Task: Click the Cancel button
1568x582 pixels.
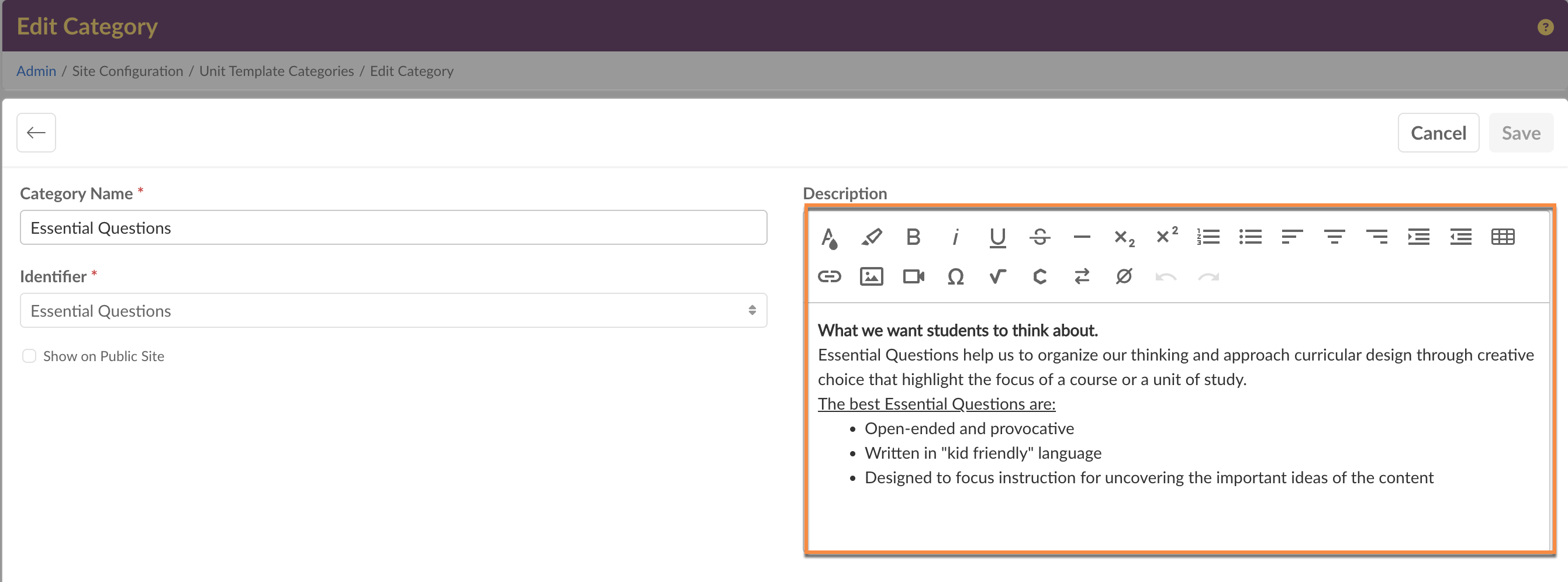Action: [1438, 133]
